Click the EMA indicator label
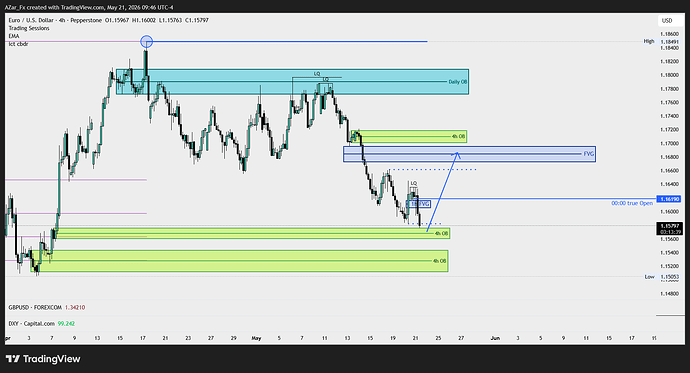Screen dimensions: 690x373 click(14, 36)
